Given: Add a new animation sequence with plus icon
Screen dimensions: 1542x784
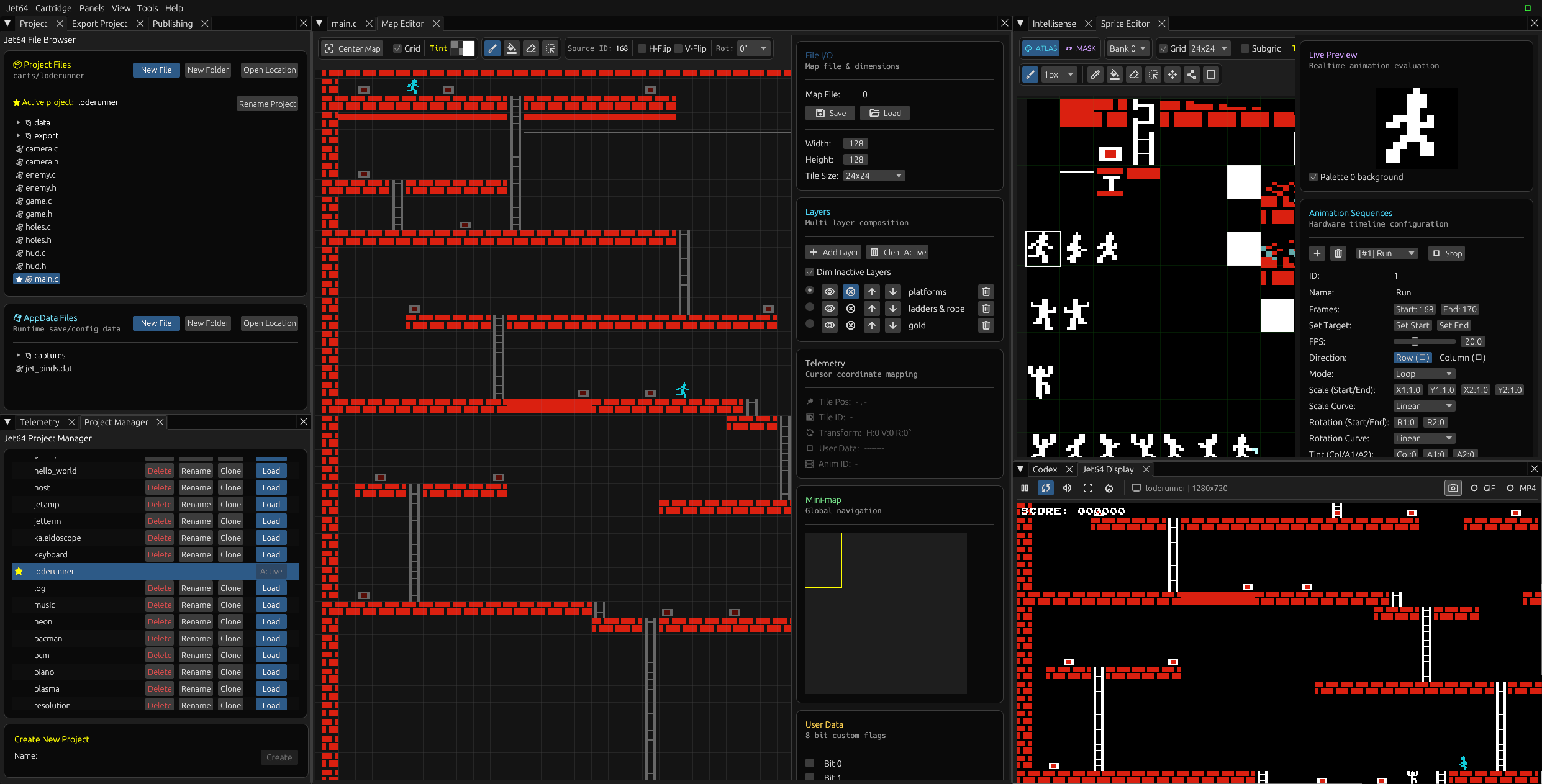Looking at the screenshot, I should (x=1317, y=253).
